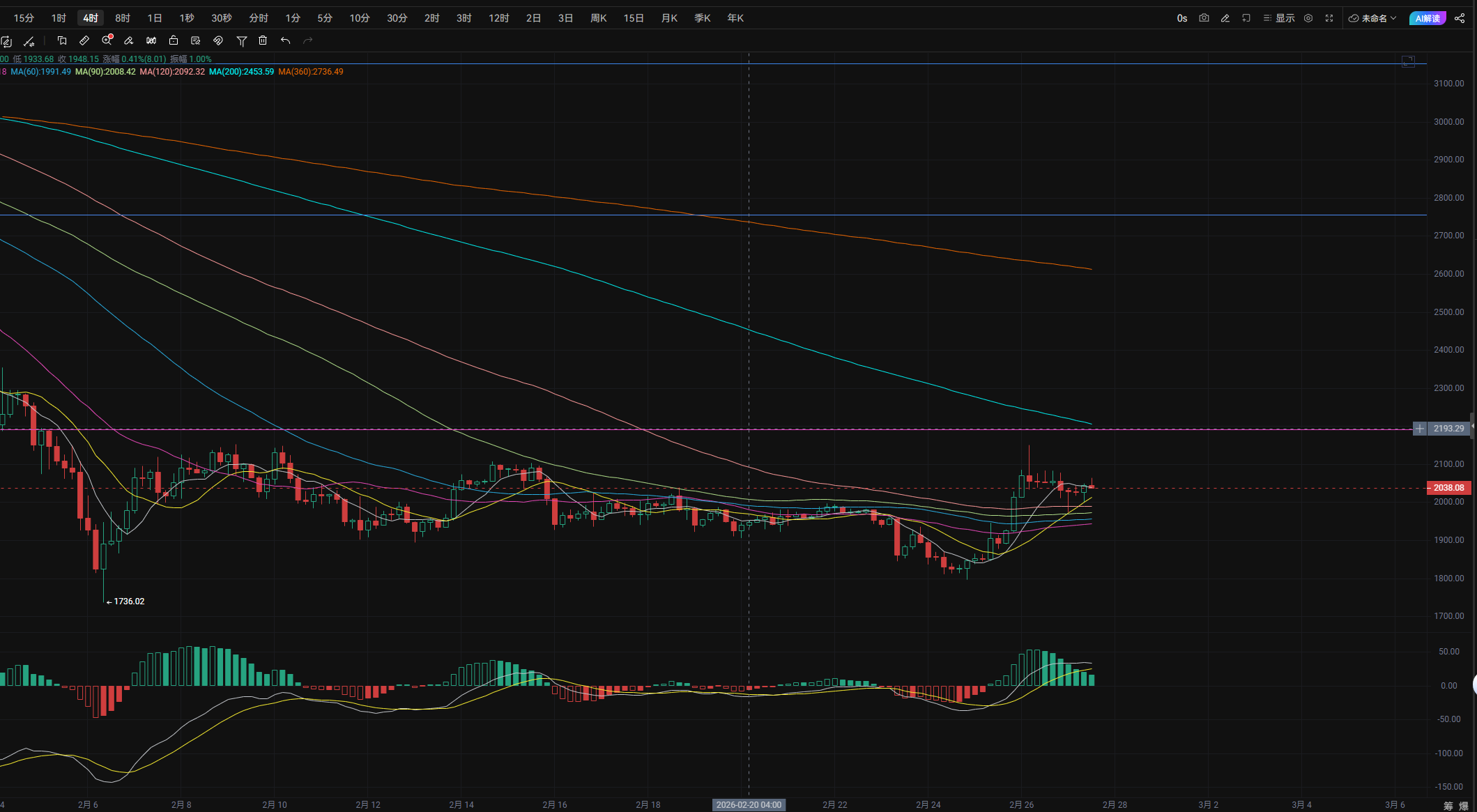Viewport: 1477px width, 812px height.
Task: Click the AI解读 button
Action: [x=1428, y=18]
